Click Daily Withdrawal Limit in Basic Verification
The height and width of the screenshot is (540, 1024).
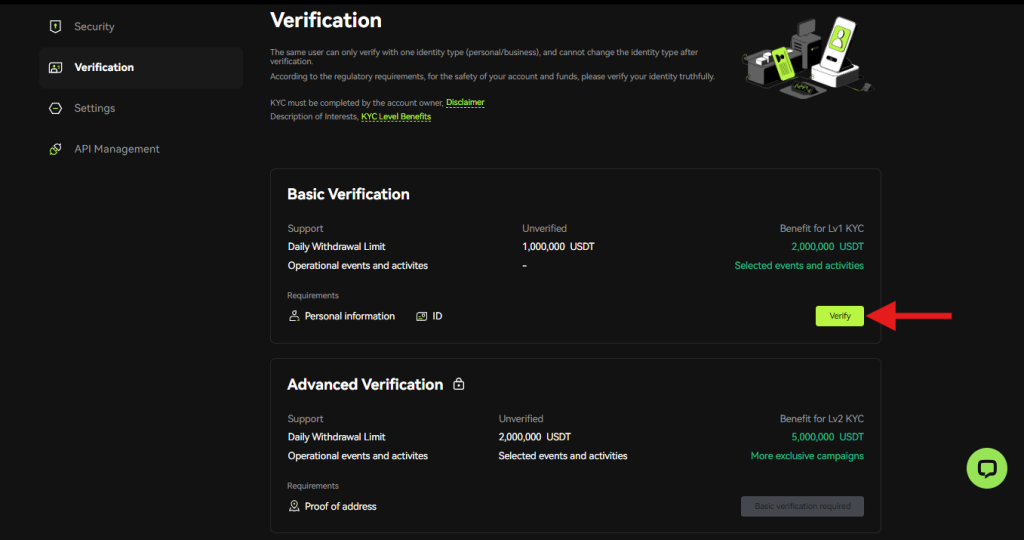[x=336, y=247]
